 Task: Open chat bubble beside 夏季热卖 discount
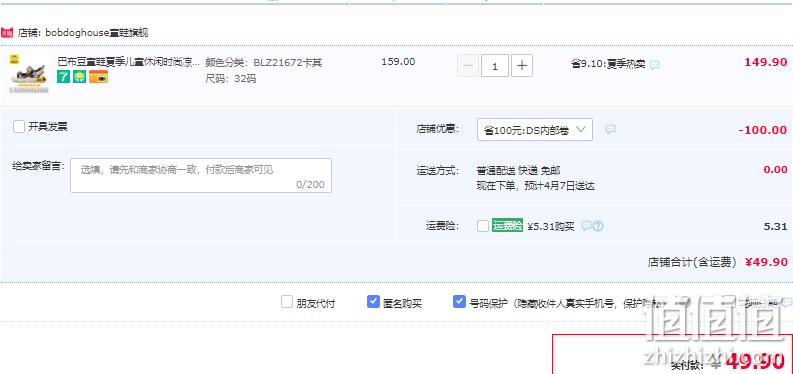(x=654, y=65)
